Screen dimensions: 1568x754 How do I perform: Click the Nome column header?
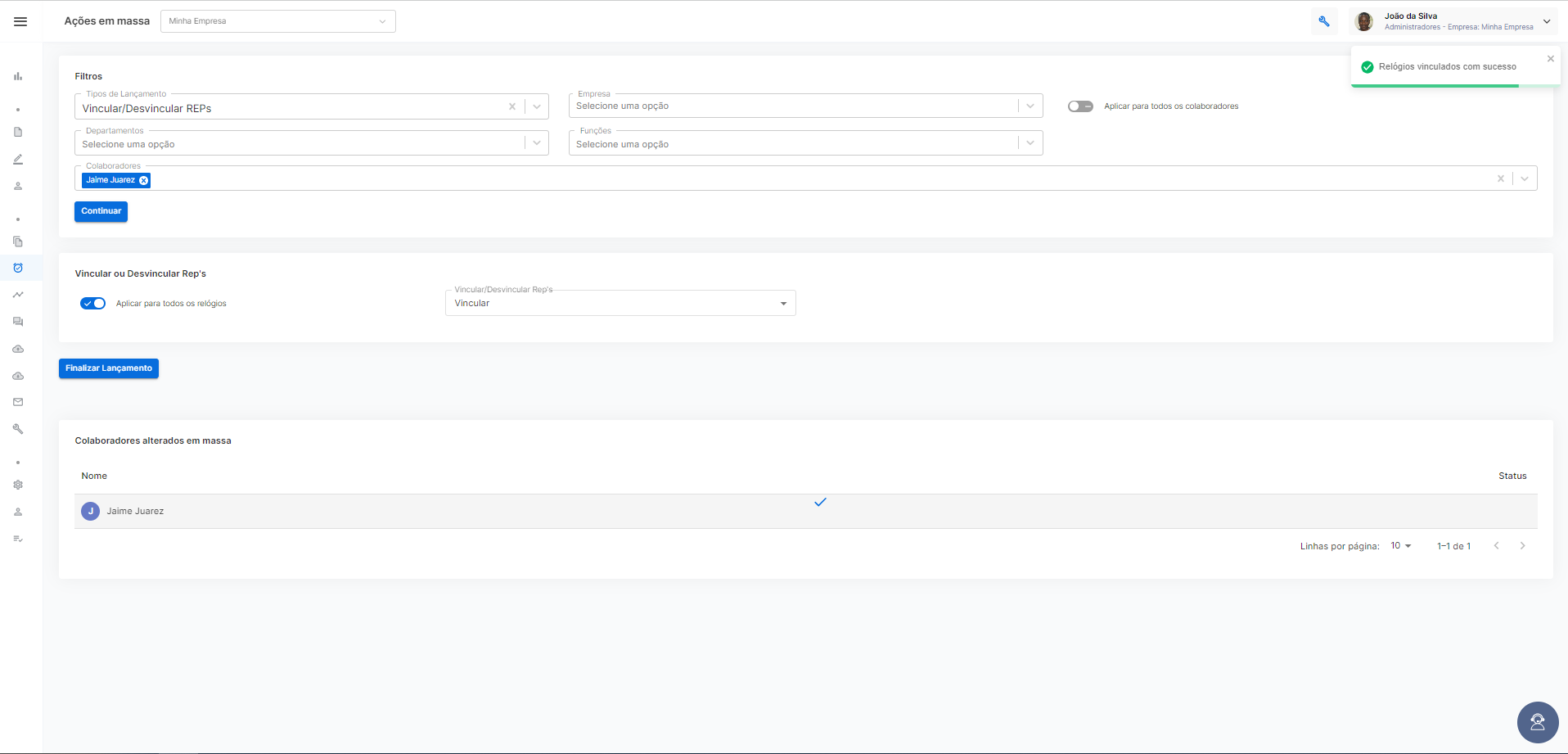(94, 476)
